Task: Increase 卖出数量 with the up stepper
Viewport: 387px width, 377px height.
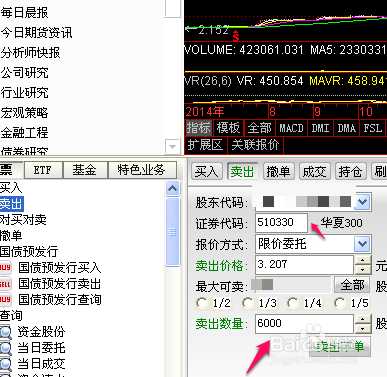Action: 363,319
